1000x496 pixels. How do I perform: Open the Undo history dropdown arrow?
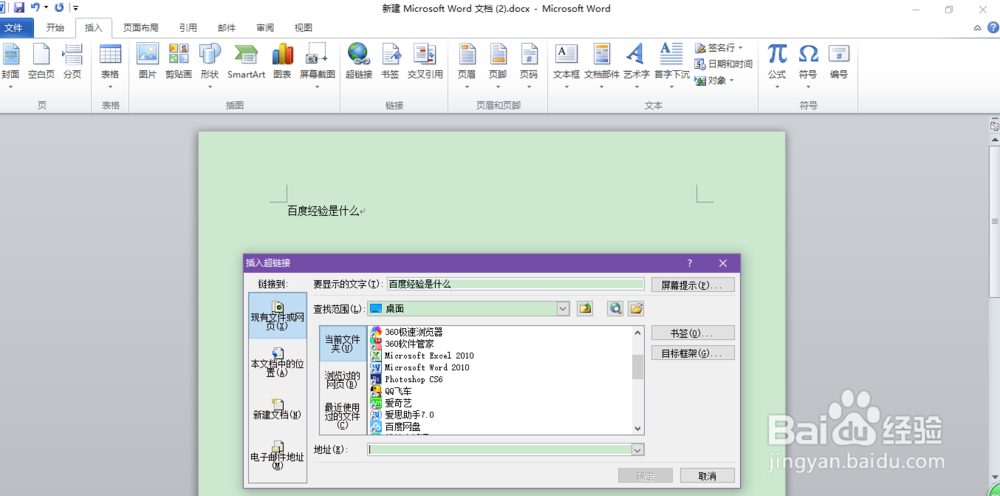tap(46, 8)
